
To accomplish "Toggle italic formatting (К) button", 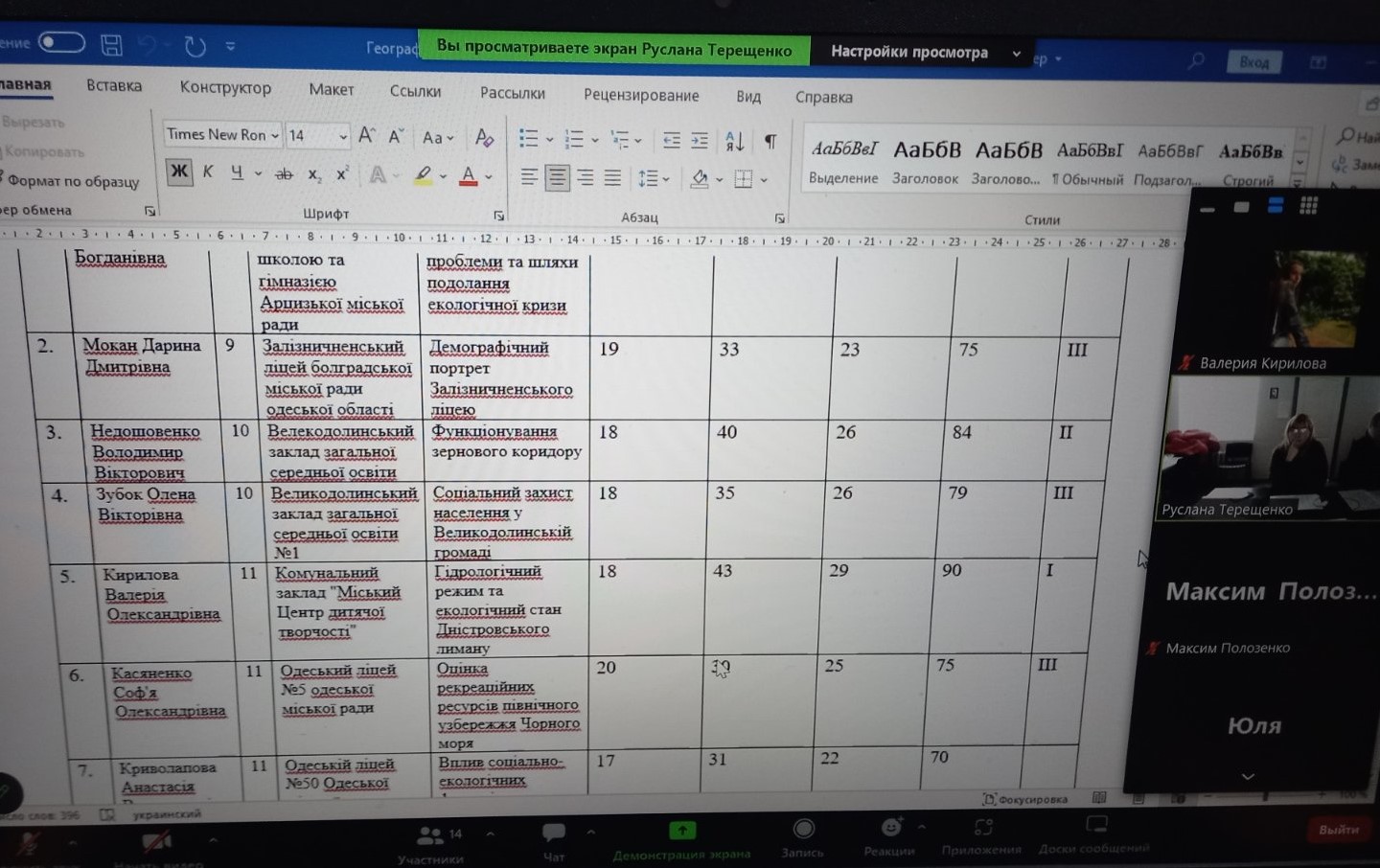I will coord(207,172).
